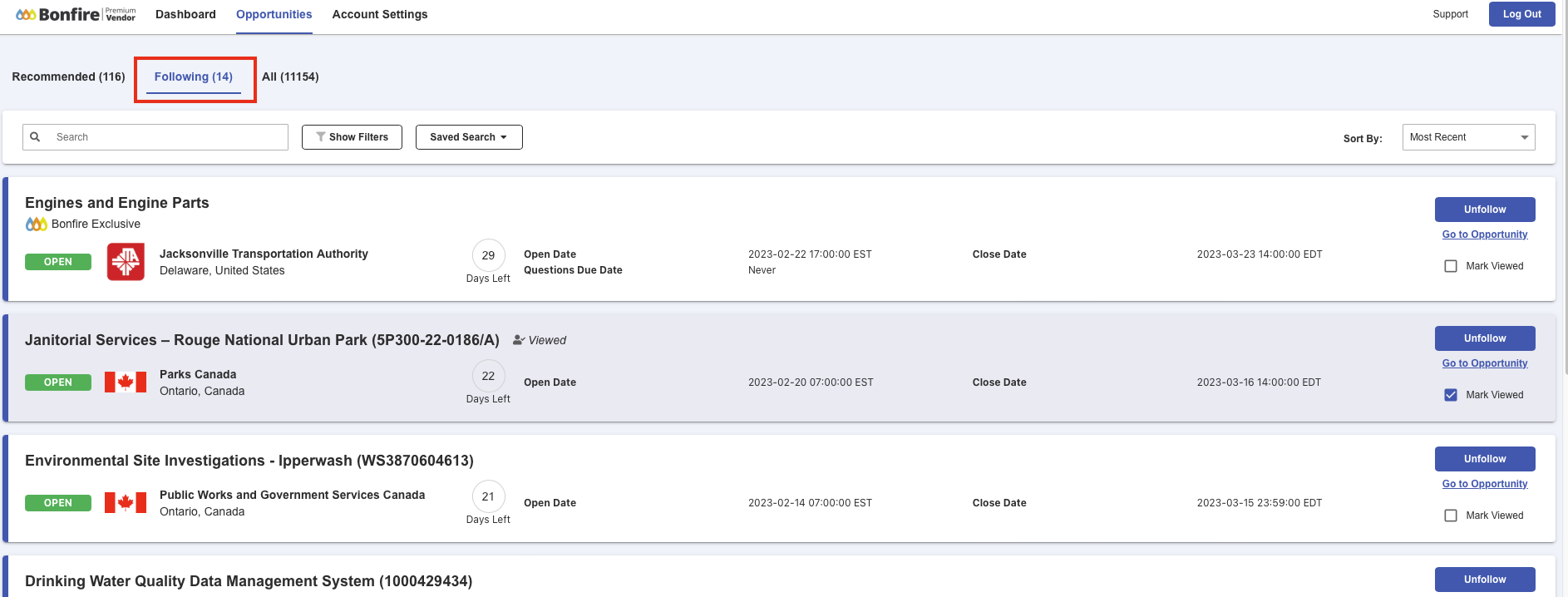Viewport: 1568px width, 597px height.
Task: Click close date 2023-03-15 23:59:00 EDT
Action: coord(1260,503)
